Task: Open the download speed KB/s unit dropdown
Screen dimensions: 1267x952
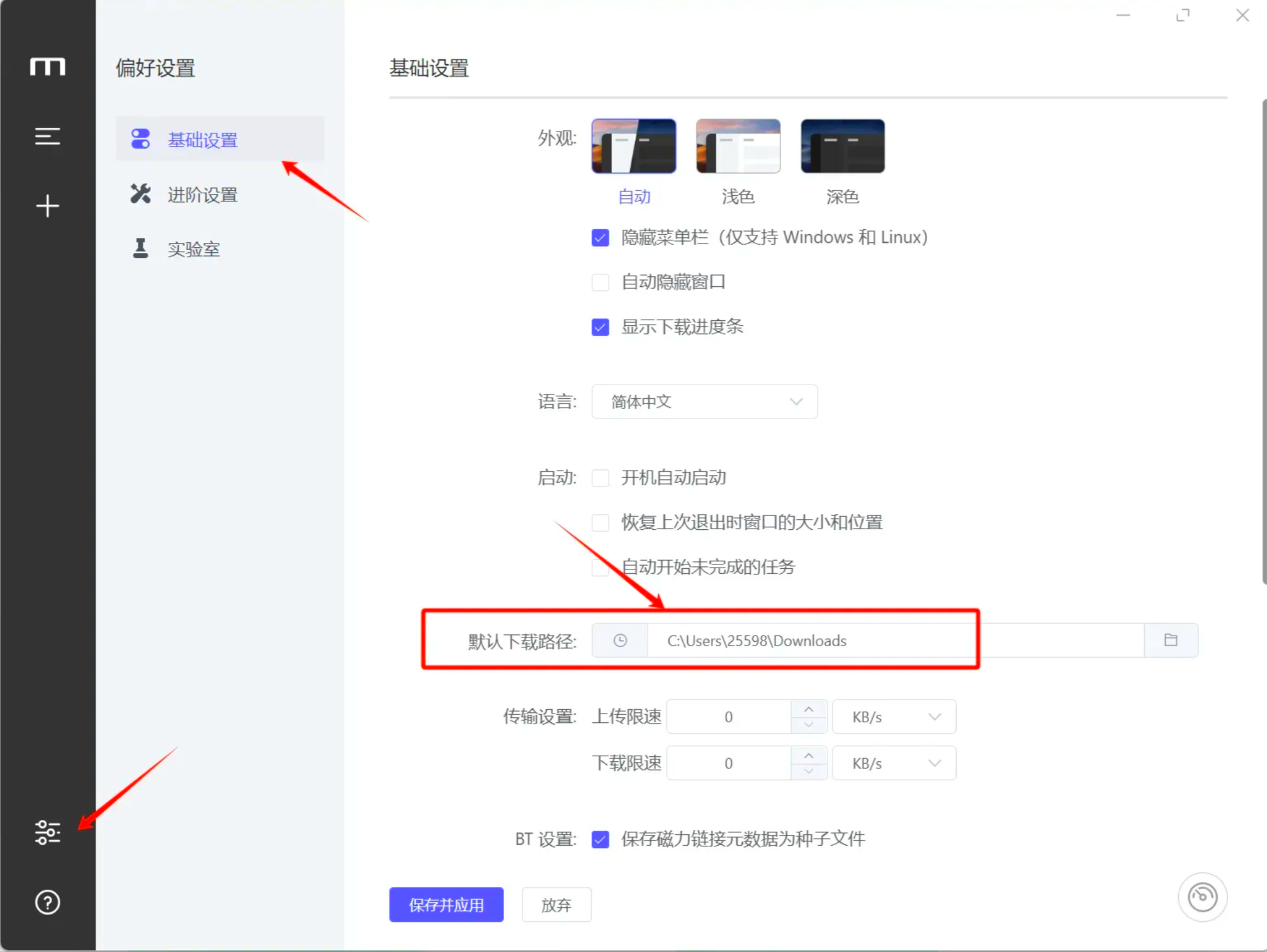Action: click(894, 763)
